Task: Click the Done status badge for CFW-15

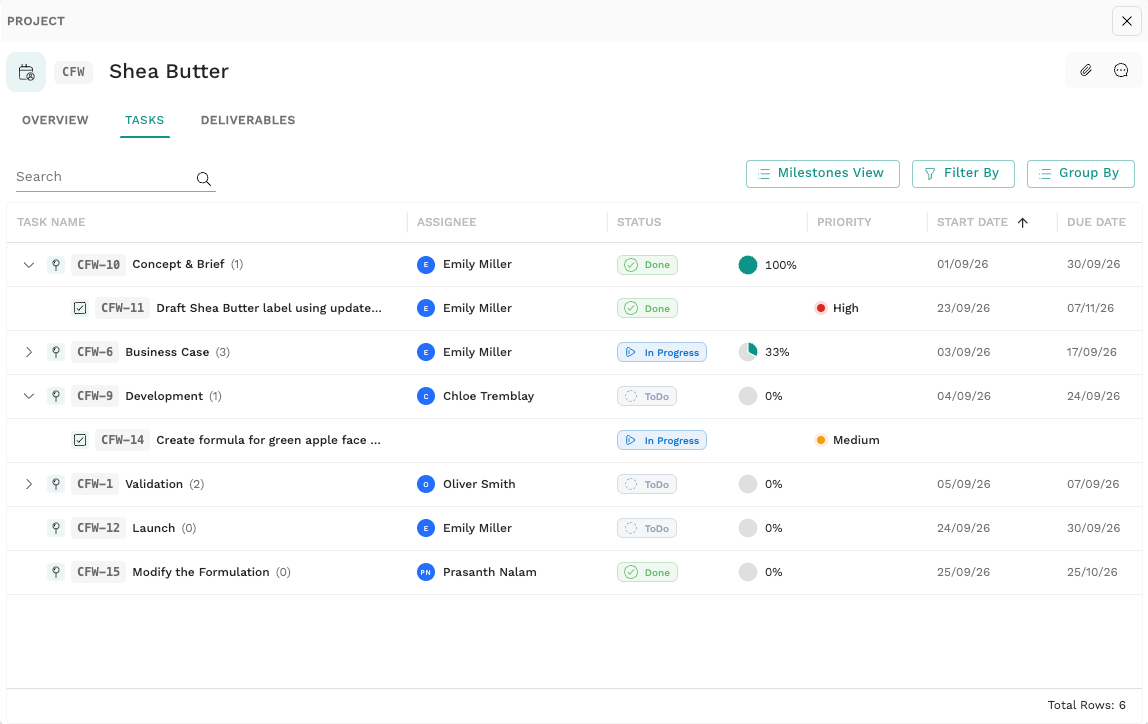Action: [x=647, y=572]
